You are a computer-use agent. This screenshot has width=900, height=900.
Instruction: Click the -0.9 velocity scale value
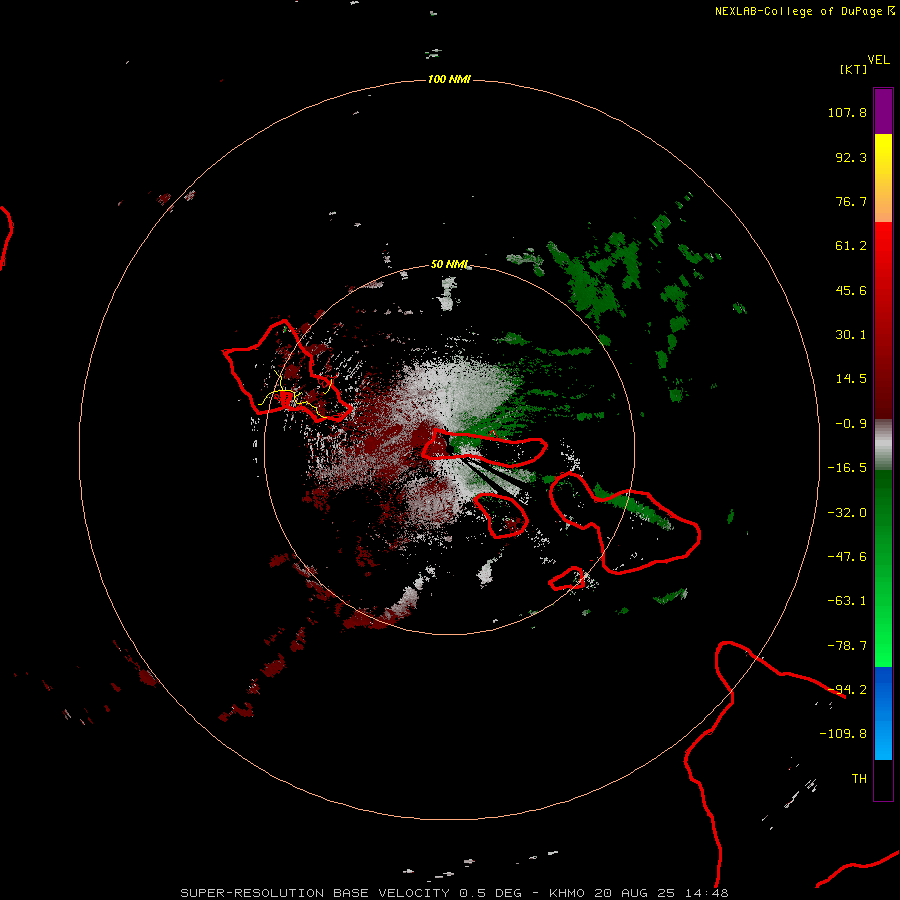click(x=851, y=424)
